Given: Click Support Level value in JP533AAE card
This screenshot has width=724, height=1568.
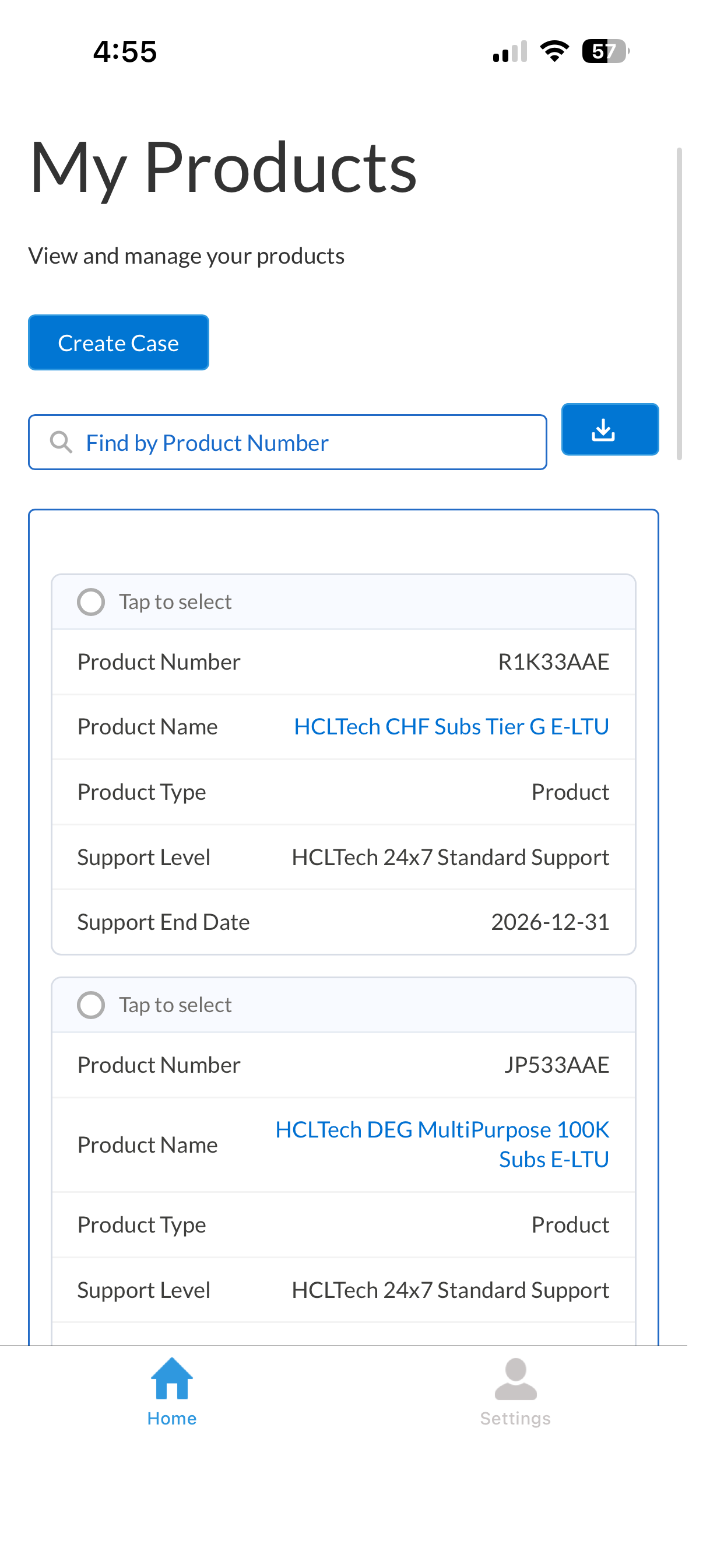Looking at the screenshot, I should click(x=450, y=1290).
